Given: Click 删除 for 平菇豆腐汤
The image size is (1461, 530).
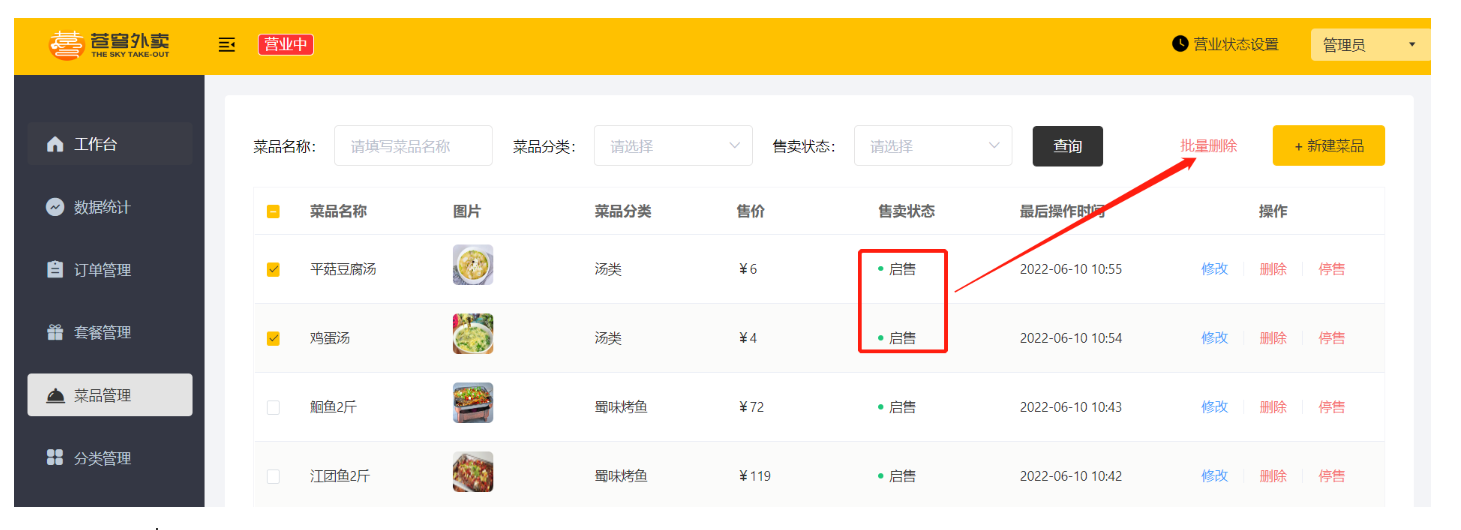Looking at the screenshot, I should tap(1273, 269).
